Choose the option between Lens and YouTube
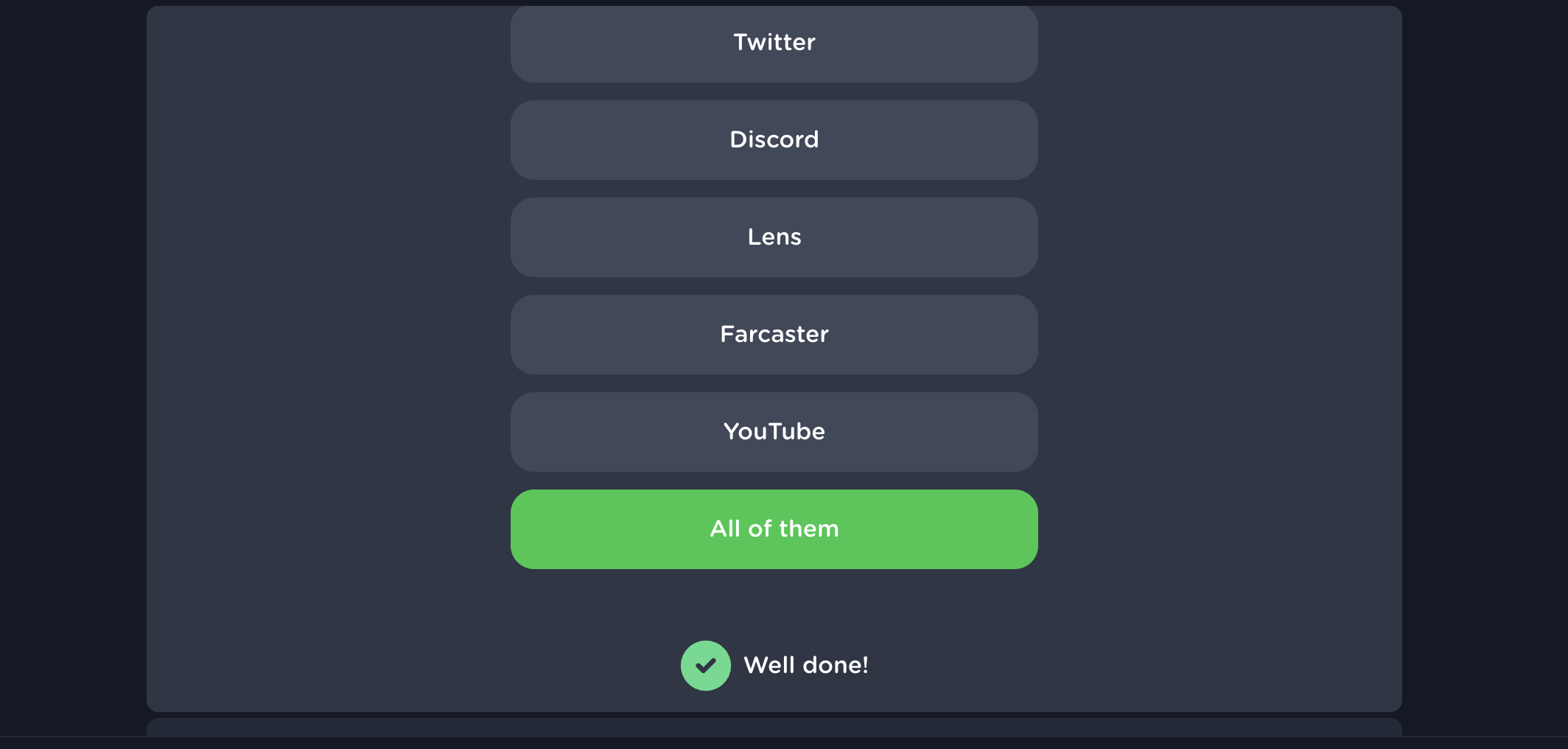The image size is (1568, 749). 774,335
